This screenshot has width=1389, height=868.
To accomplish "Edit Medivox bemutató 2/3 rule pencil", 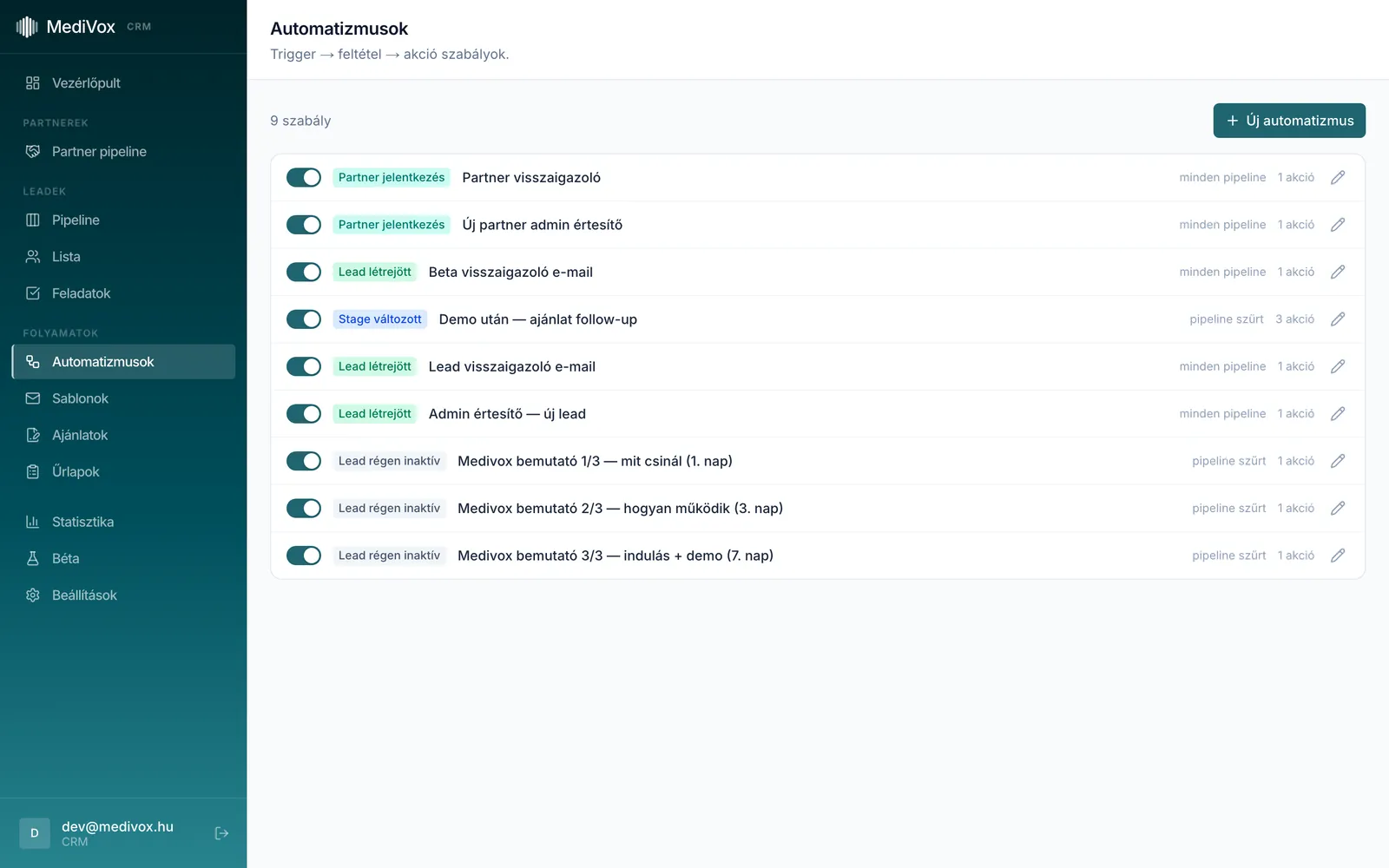I will (1338, 509).
